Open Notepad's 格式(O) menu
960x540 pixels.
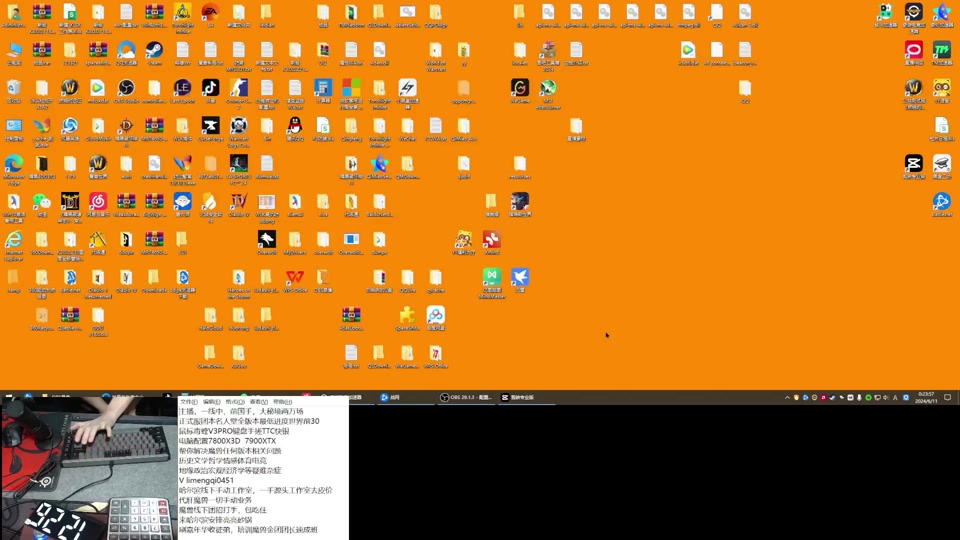click(x=235, y=402)
